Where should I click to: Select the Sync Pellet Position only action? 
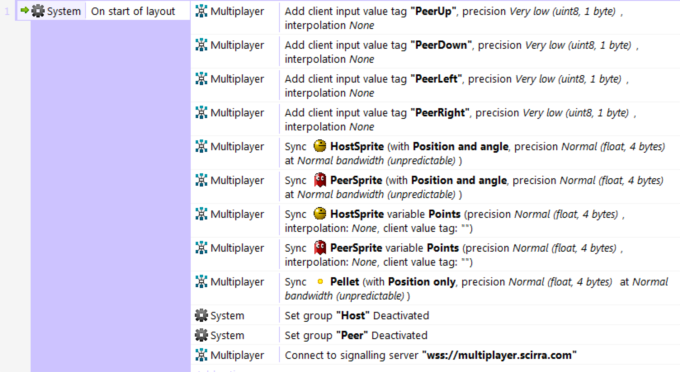(476, 288)
